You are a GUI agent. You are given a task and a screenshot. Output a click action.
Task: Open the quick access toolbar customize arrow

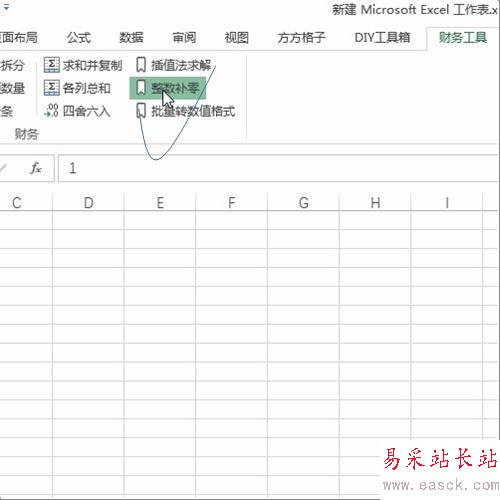[x=6, y=6]
